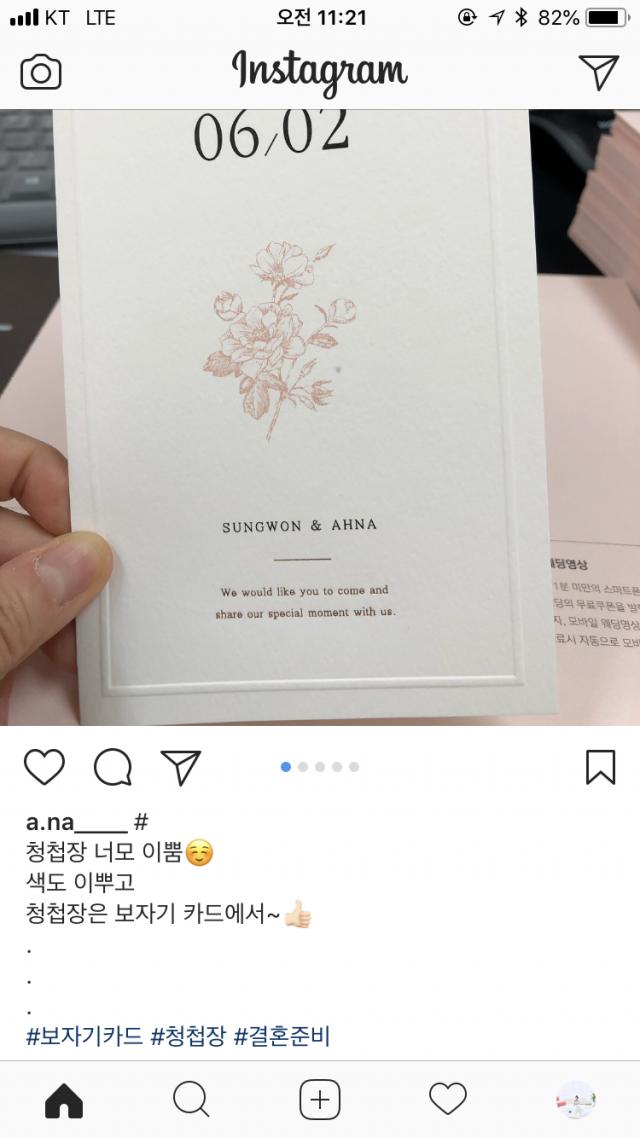This screenshot has width=640, height=1138.
Task: Jump to second carousel dot
Action: pyautogui.click(x=303, y=767)
